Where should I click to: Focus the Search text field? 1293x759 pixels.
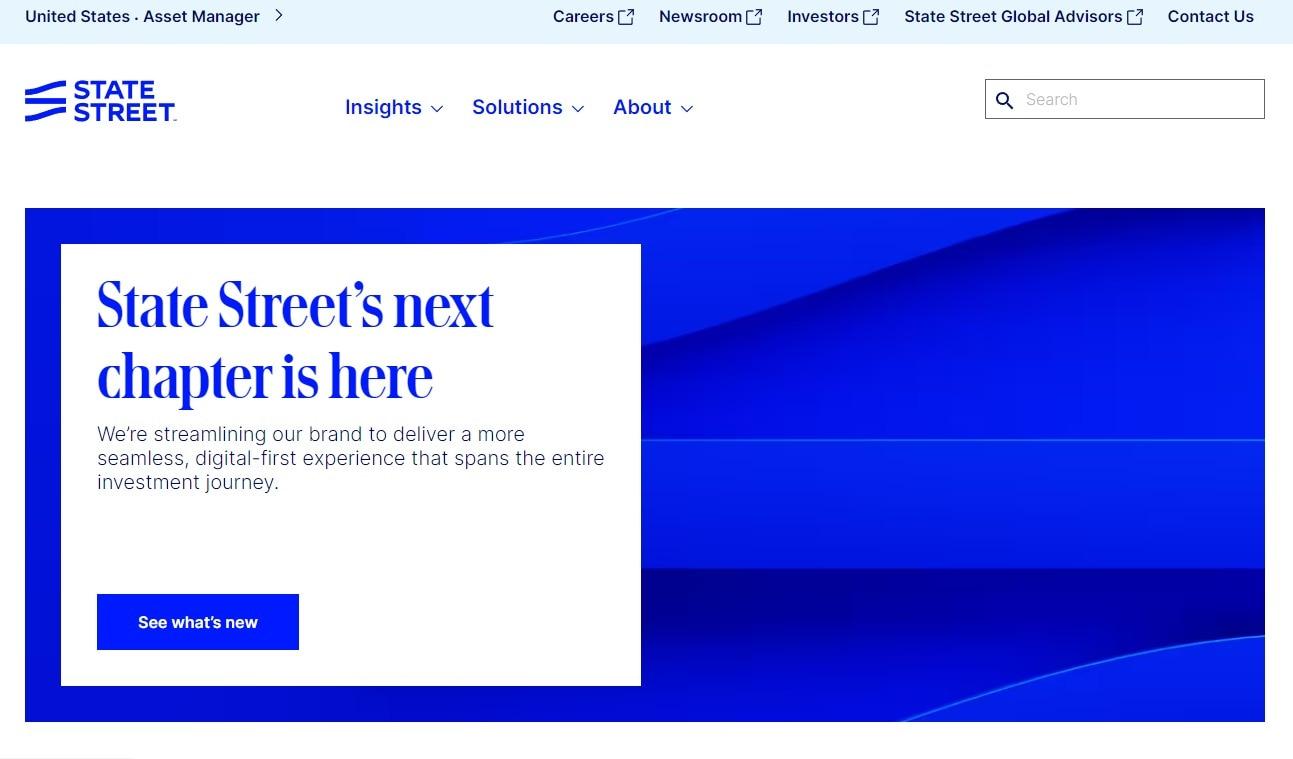[1138, 100]
